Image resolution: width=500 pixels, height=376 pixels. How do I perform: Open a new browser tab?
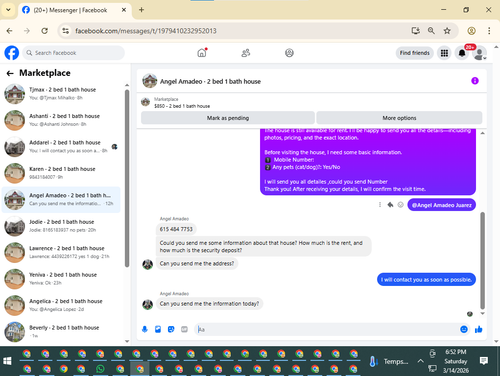coord(141,10)
